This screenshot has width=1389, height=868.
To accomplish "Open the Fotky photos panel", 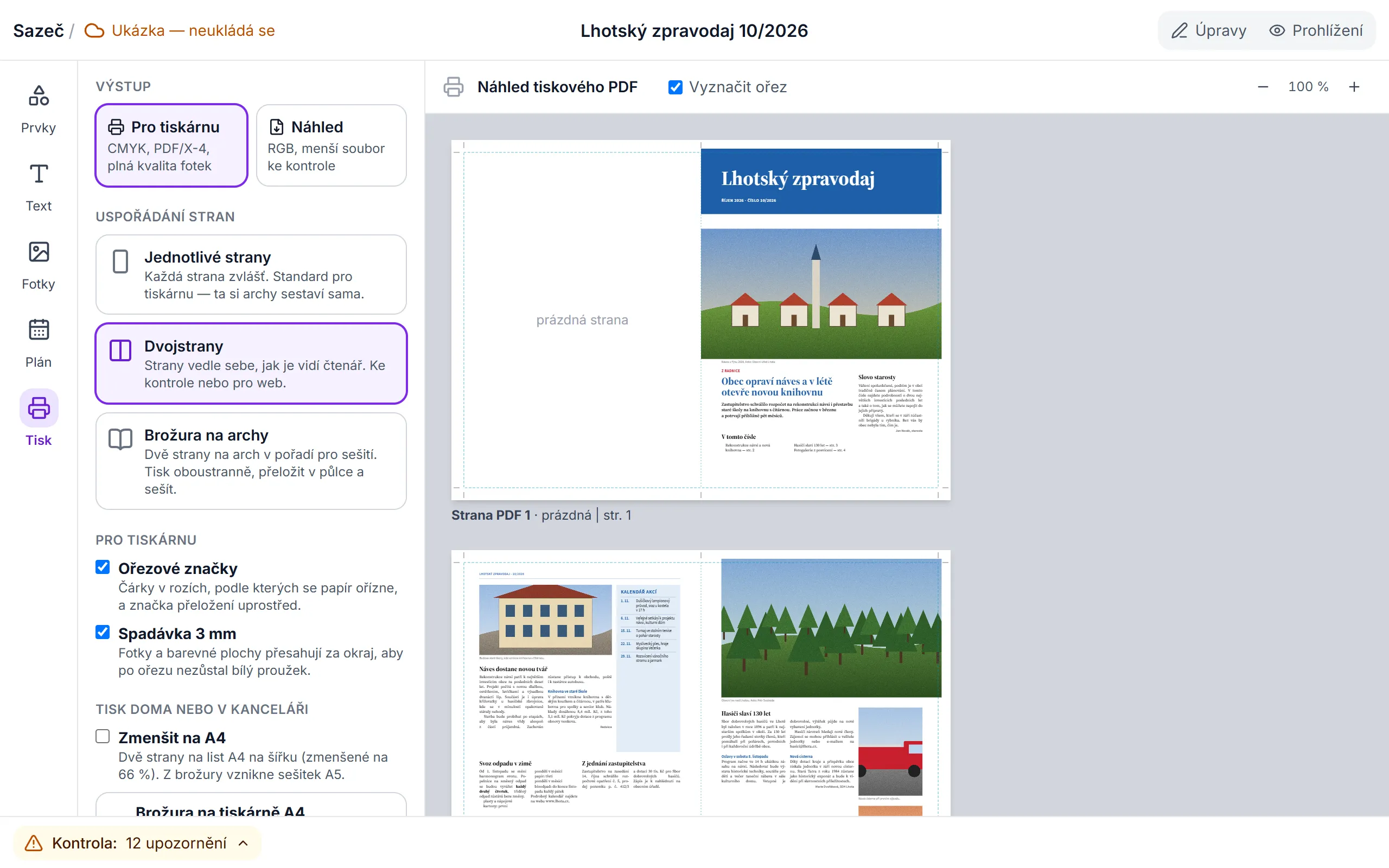I will click(x=39, y=265).
